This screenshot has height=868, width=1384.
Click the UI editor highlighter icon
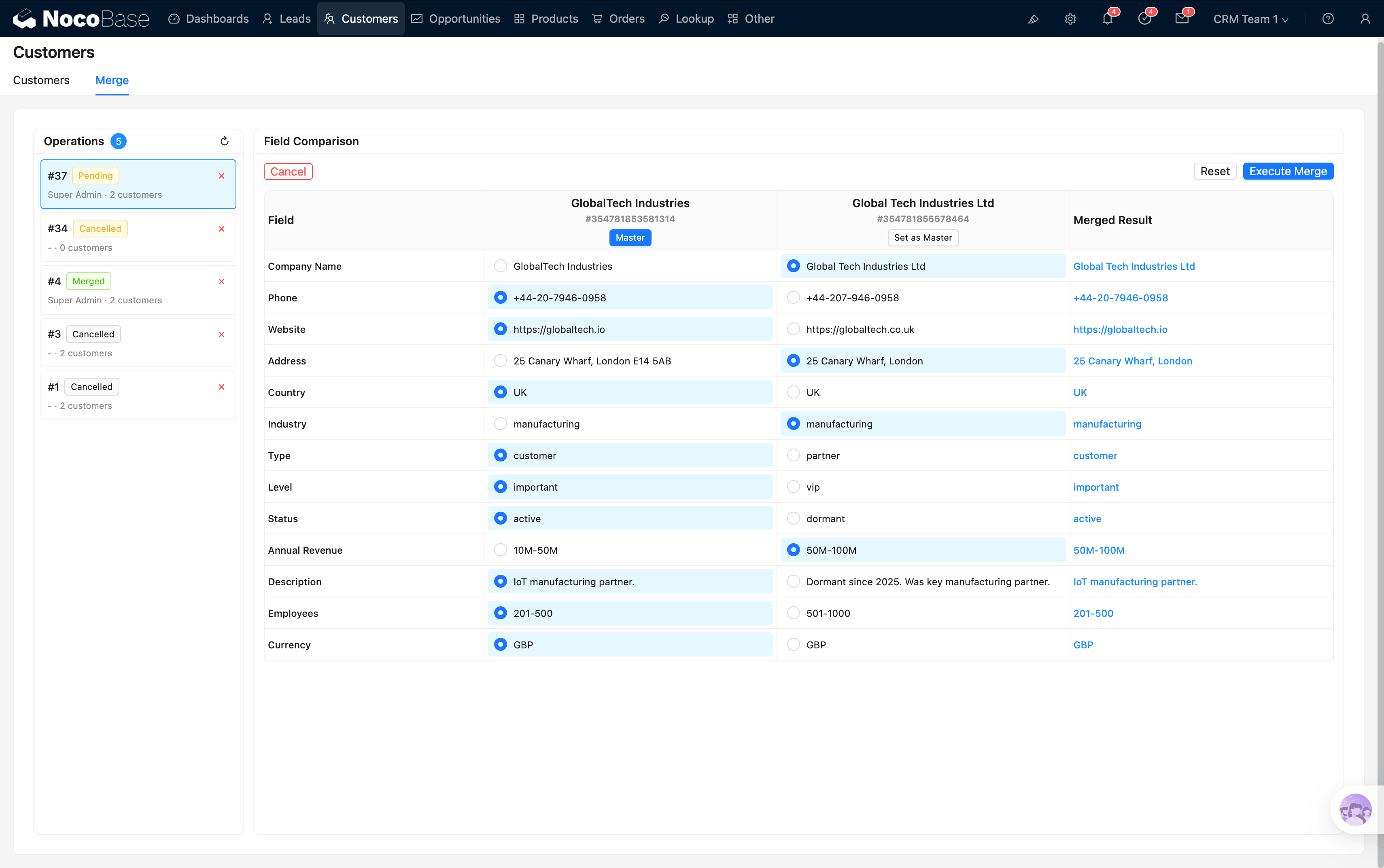[1033, 19]
